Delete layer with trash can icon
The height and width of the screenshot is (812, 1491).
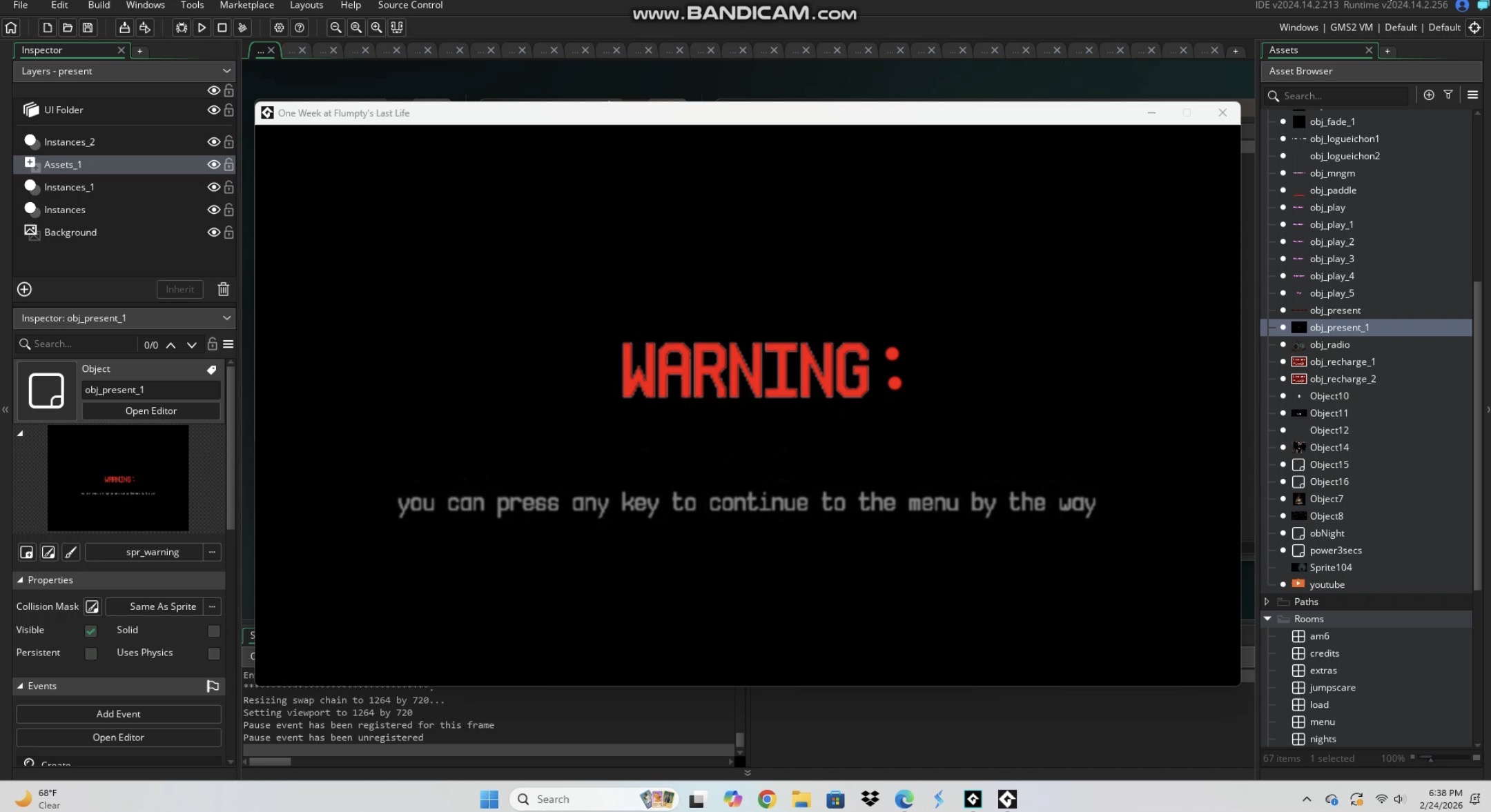coord(223,289)
